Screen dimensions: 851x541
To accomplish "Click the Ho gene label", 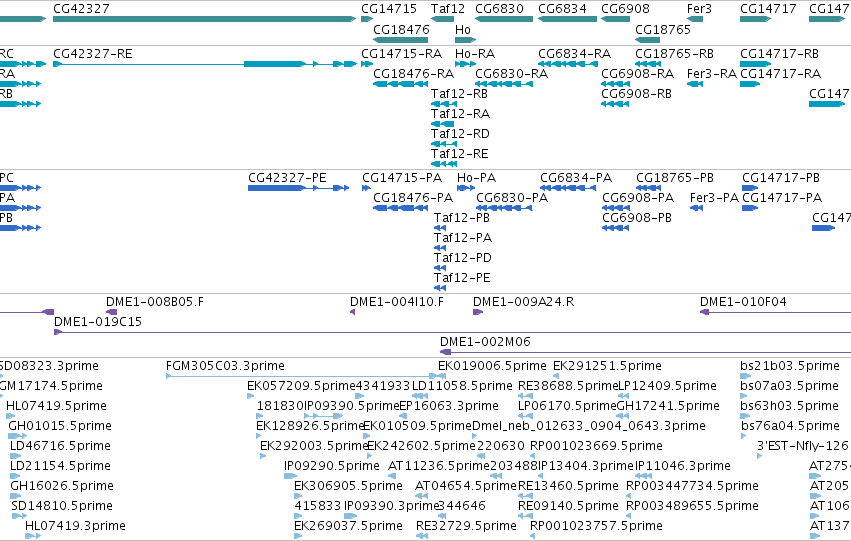I will 462,29.
